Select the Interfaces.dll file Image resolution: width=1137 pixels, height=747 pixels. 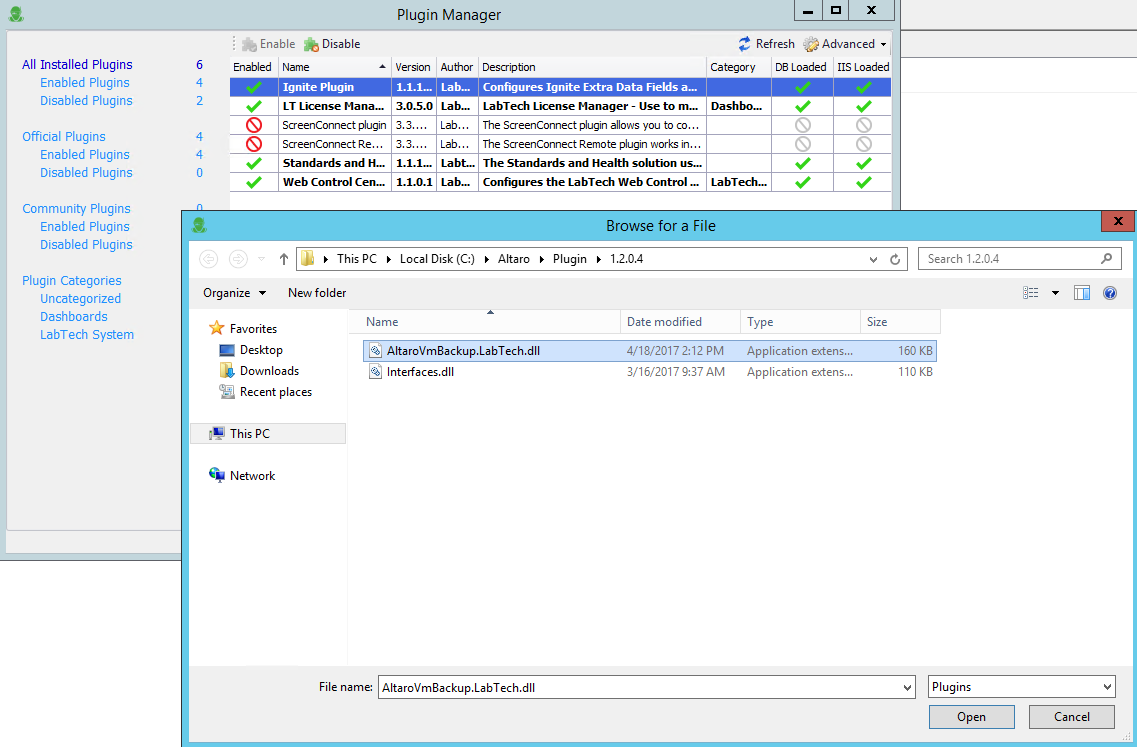pyautogui.click(x=420, y=372)
